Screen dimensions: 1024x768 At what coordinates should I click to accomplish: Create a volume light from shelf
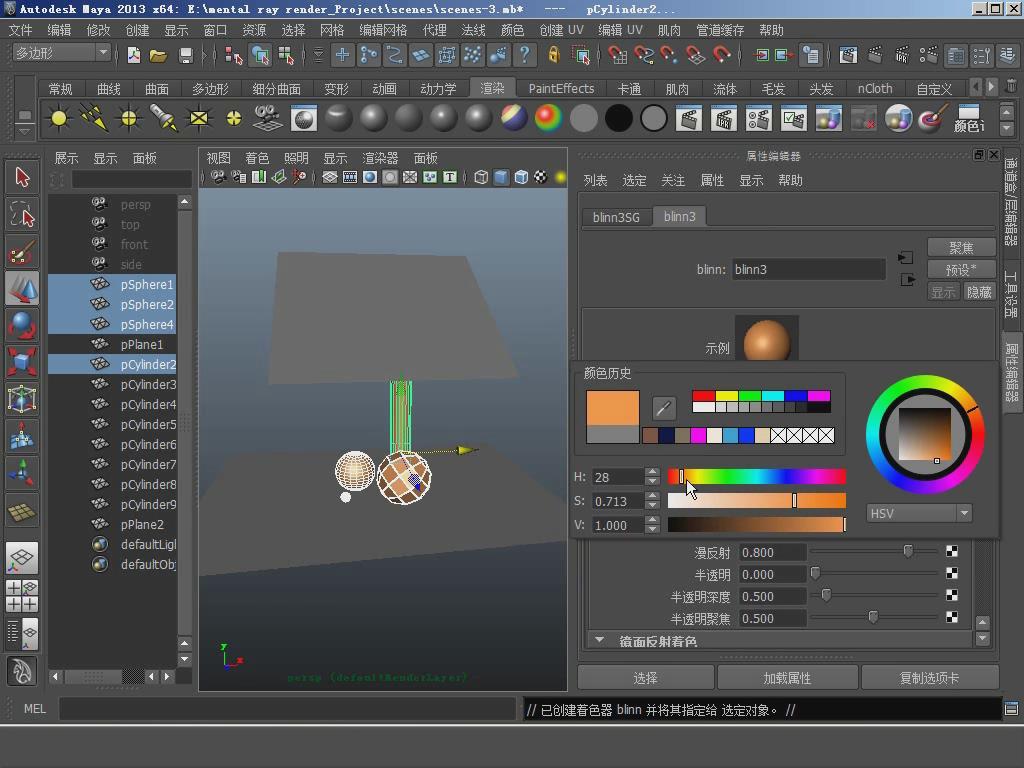click(x=233, y=118)
